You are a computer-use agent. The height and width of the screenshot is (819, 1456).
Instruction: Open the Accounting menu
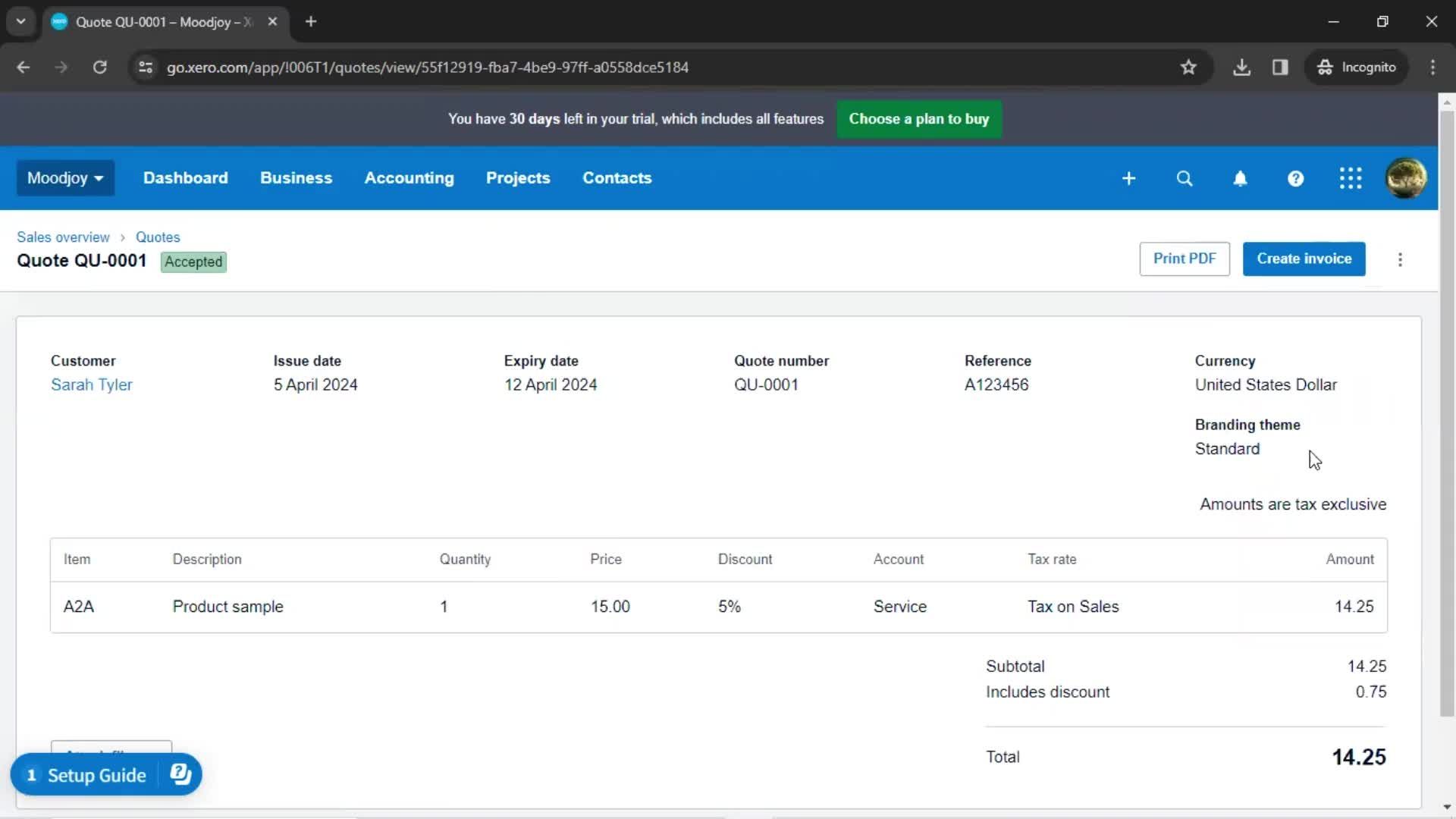(409, 178)
